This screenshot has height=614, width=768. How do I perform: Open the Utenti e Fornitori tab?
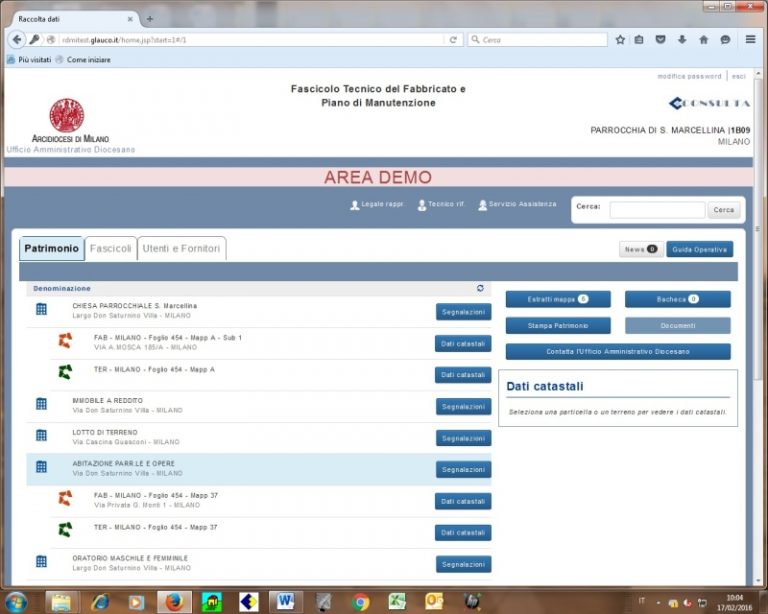181,248
